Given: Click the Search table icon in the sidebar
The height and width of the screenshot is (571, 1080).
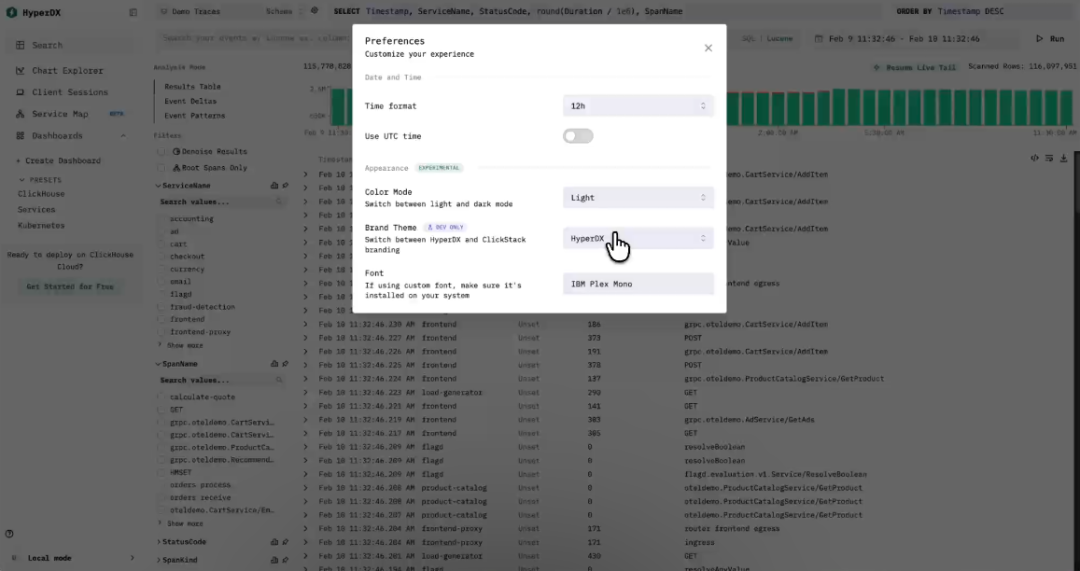Looking at the screenshot, I should (x=20, y=45).
